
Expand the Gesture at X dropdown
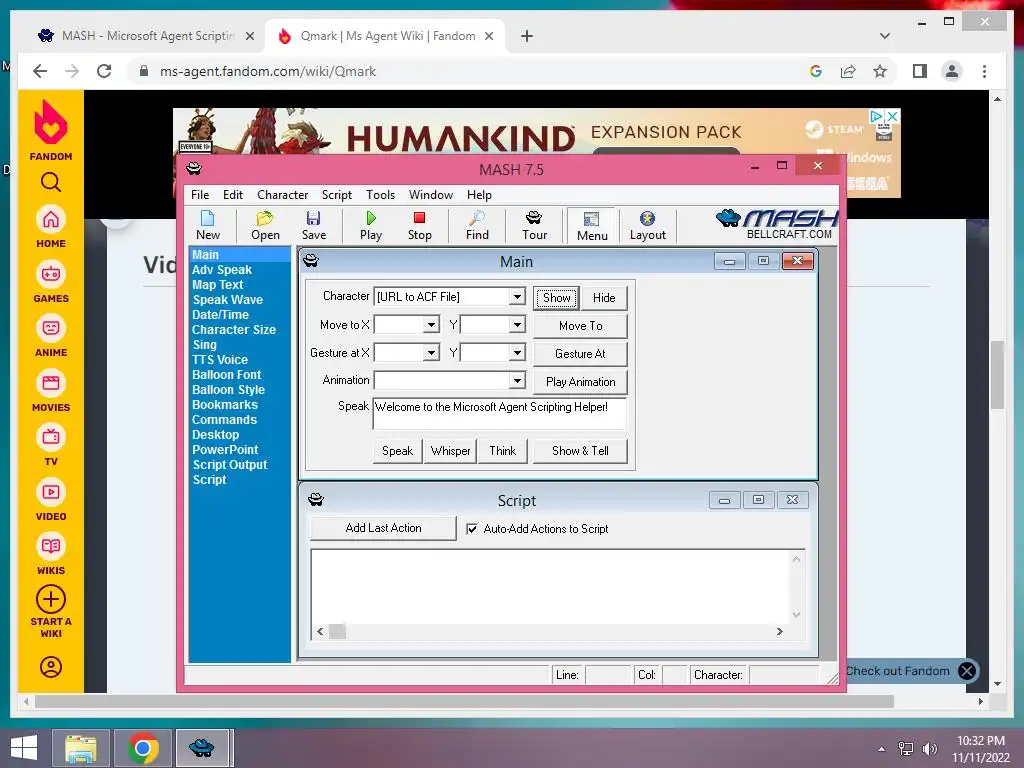[431, 353]
